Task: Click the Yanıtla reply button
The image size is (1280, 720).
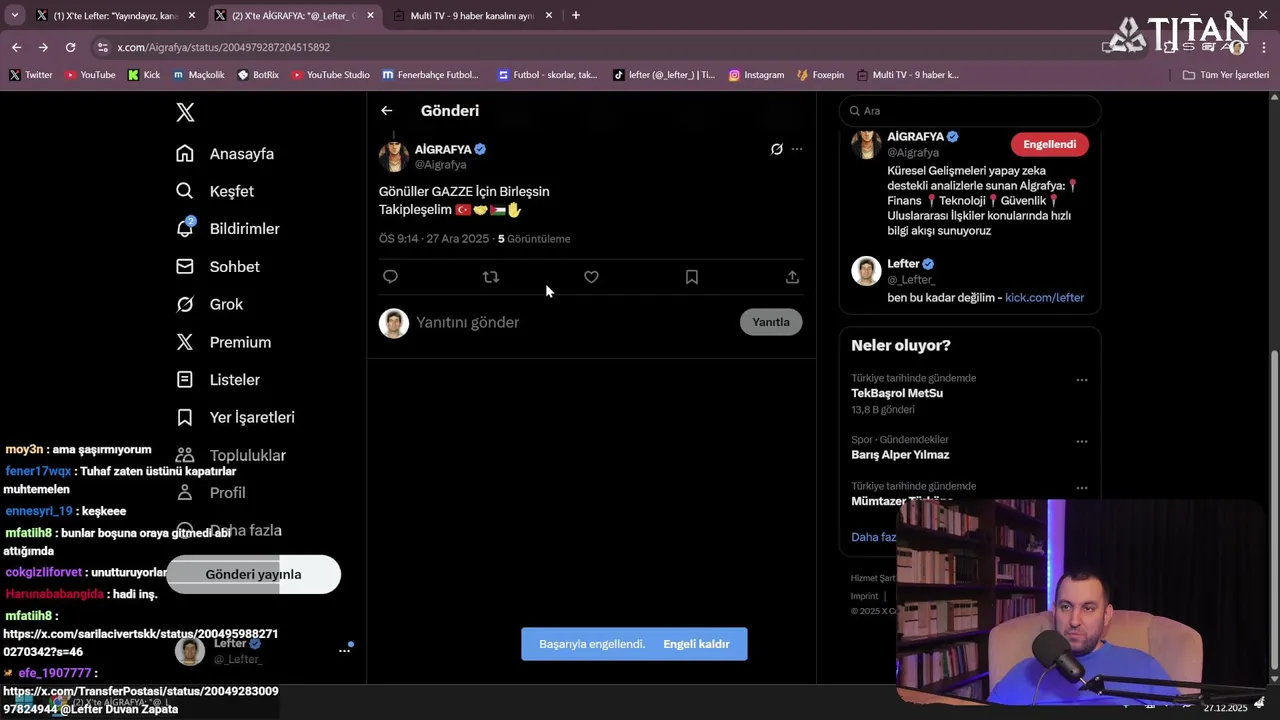Action: [x=771, y=322]
